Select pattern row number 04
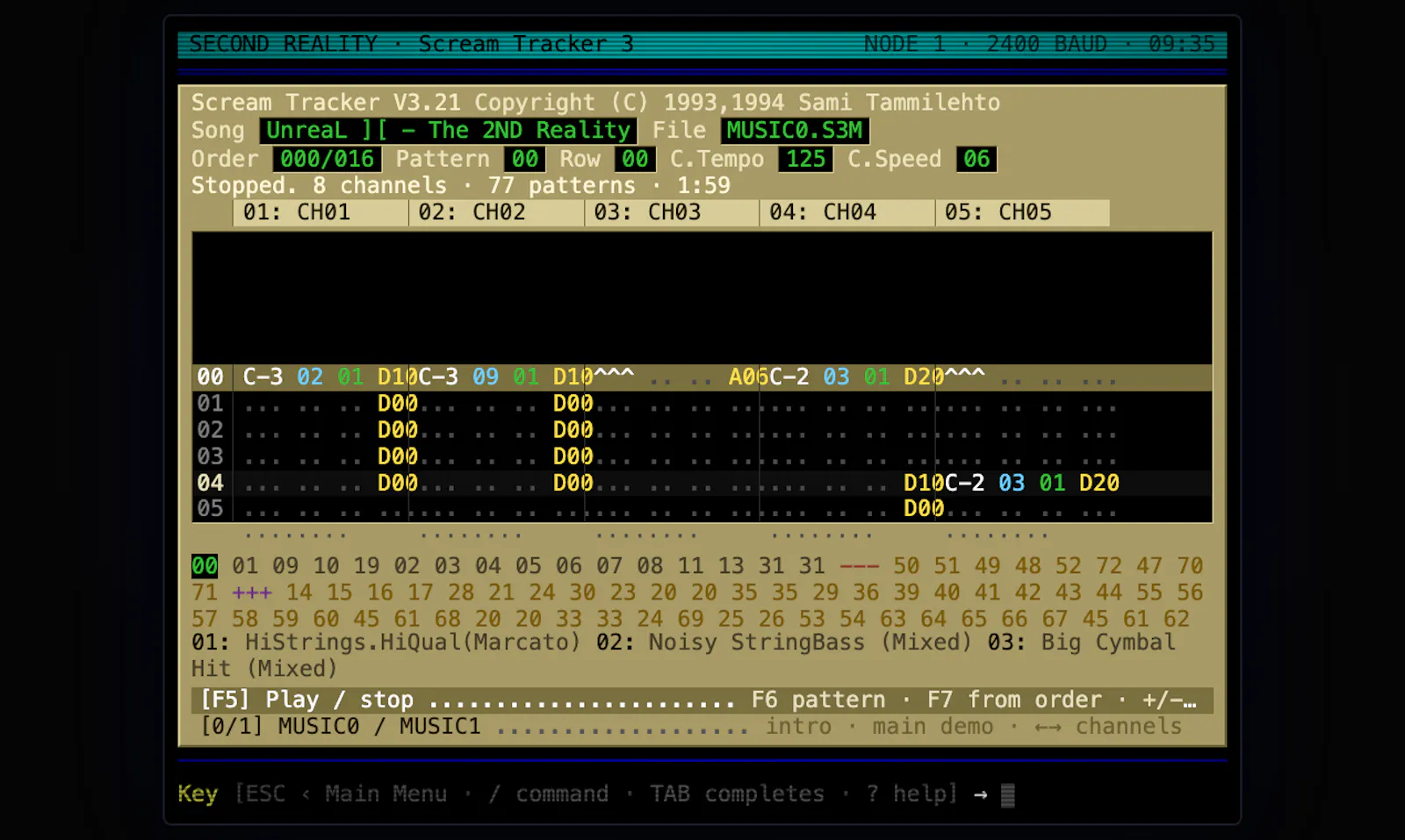 210,483
